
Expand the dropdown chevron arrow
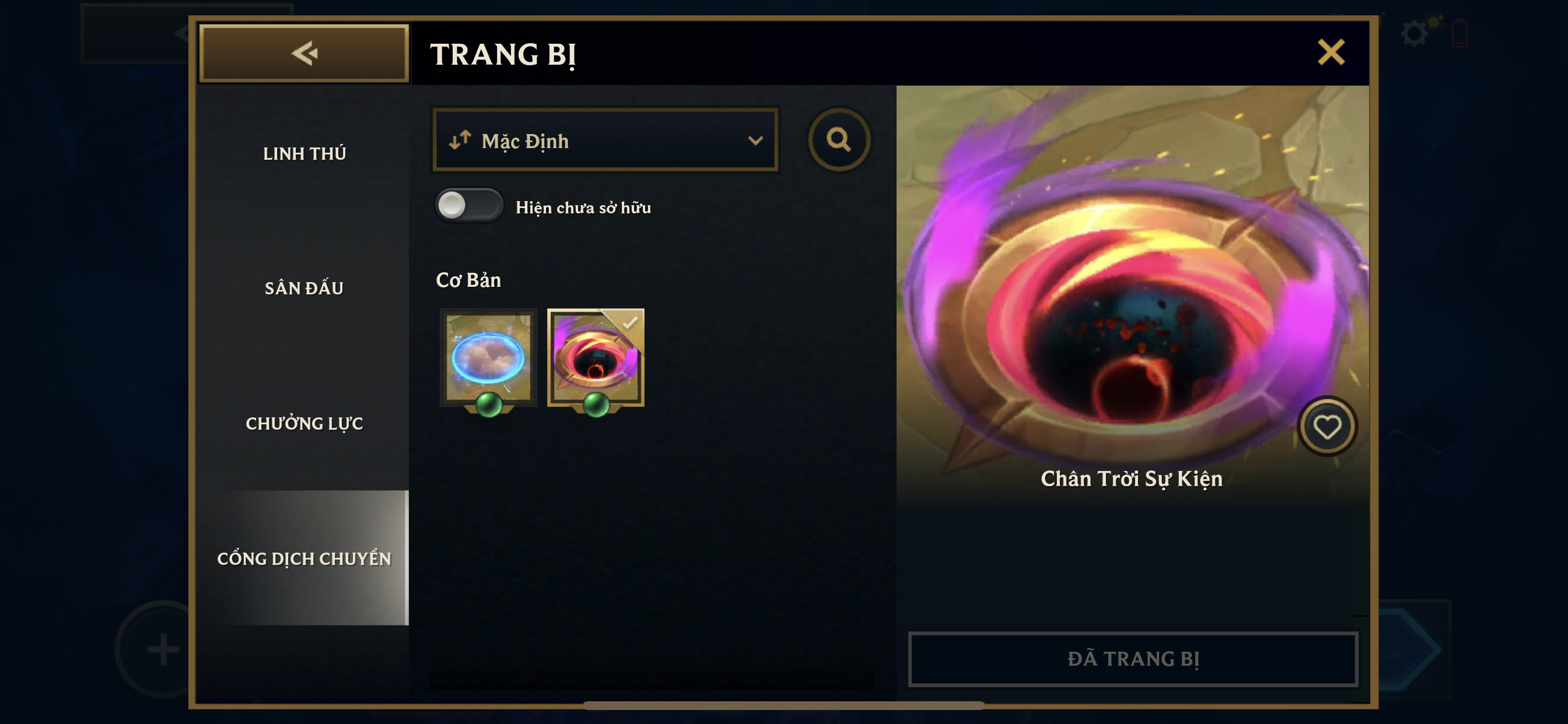point(755,140)
